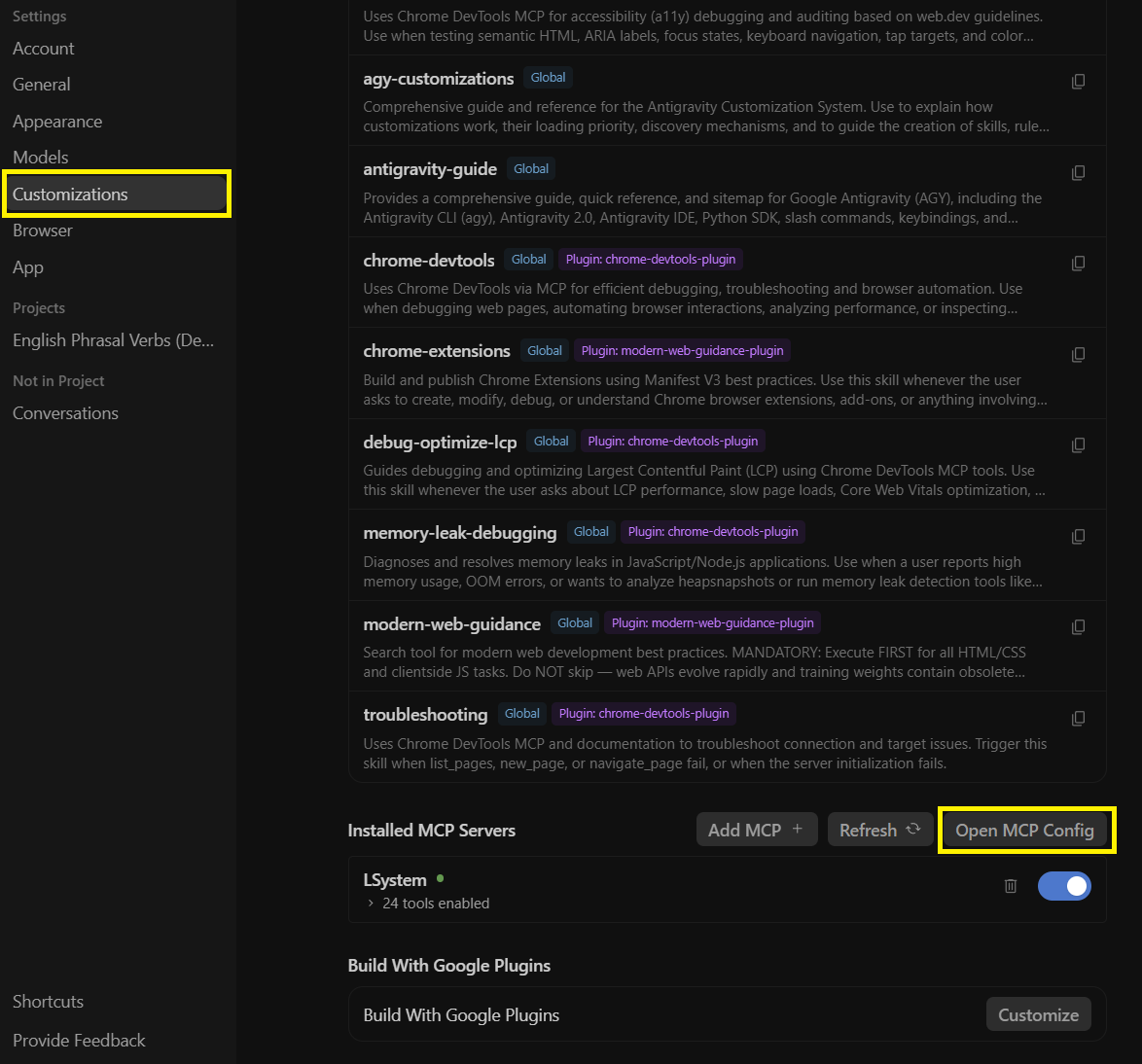Copy icon in chrome-devtools row
Screen dimensions: 1142x1064
click(1078, 263)
